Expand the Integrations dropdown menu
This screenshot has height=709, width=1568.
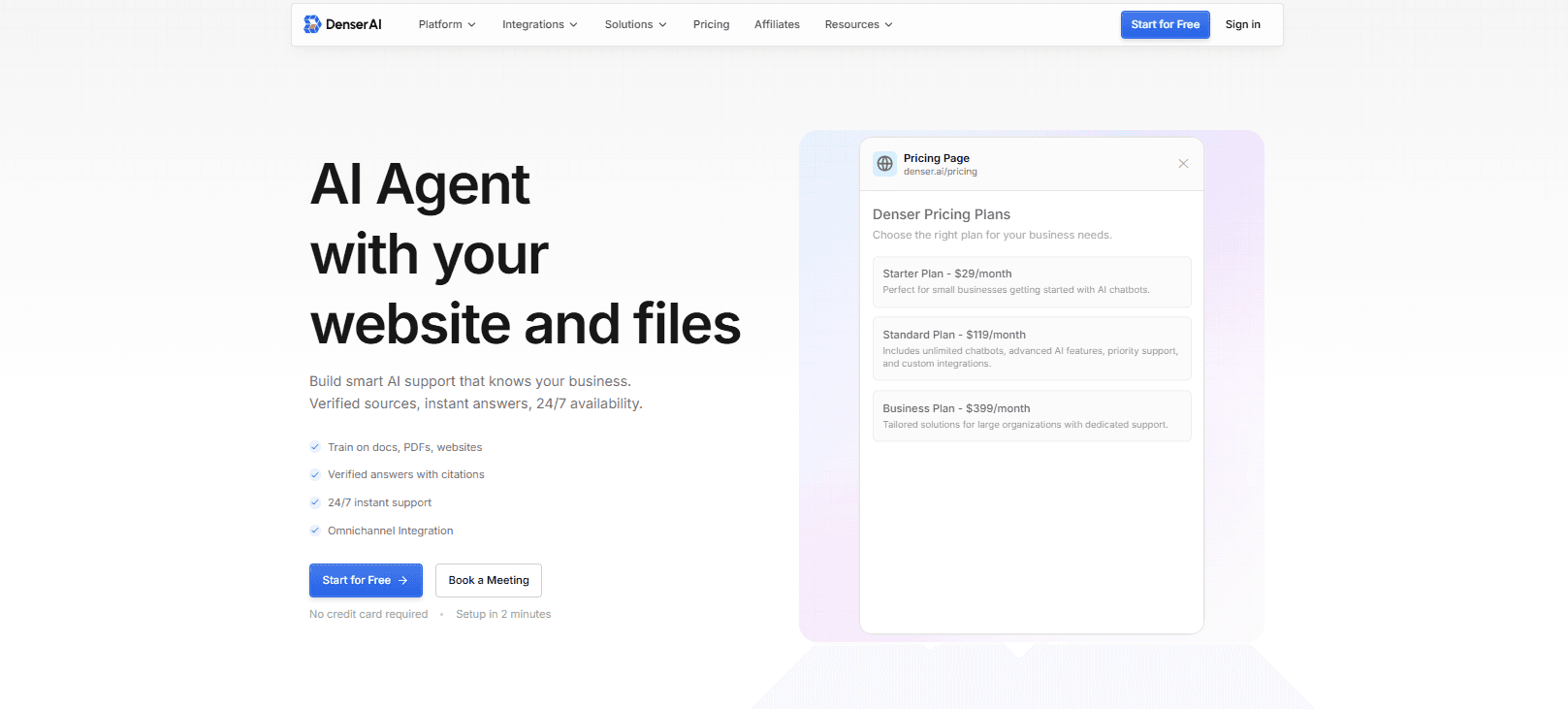tap(540, 24)
